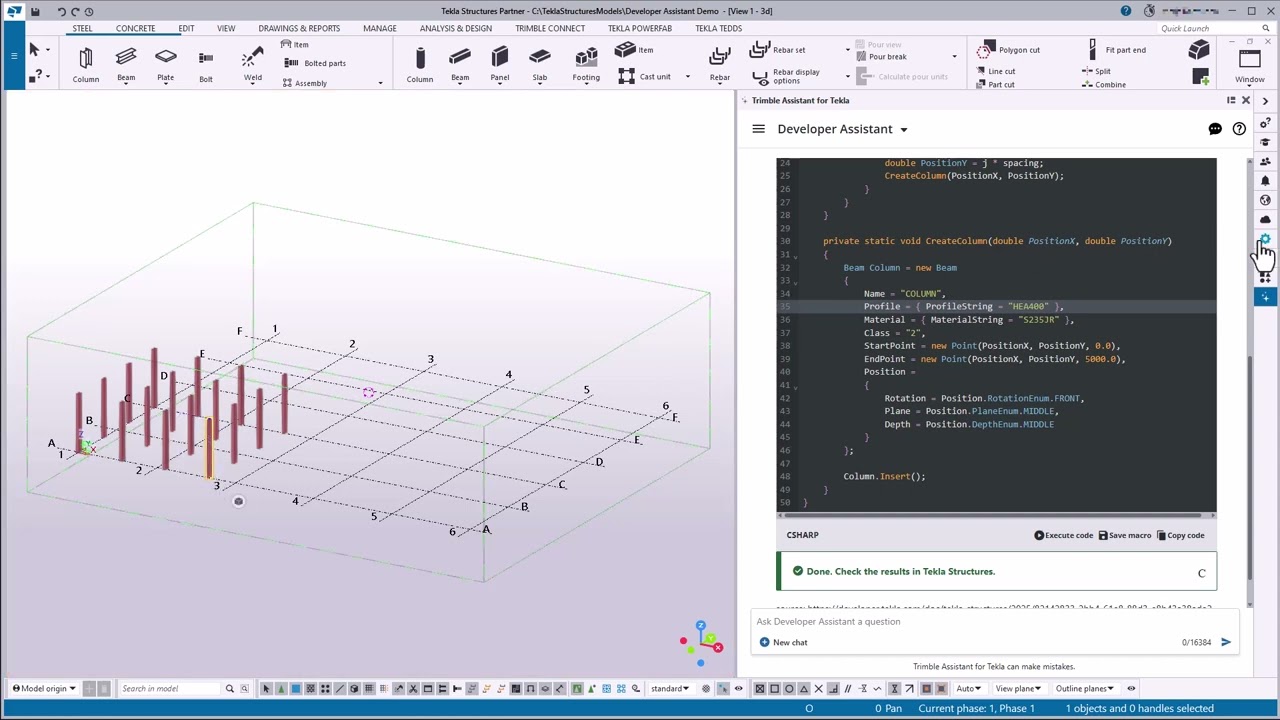Screen dimensions: 1280x720
Task: Open the Model origin dropdown
Action: point(44,688)
